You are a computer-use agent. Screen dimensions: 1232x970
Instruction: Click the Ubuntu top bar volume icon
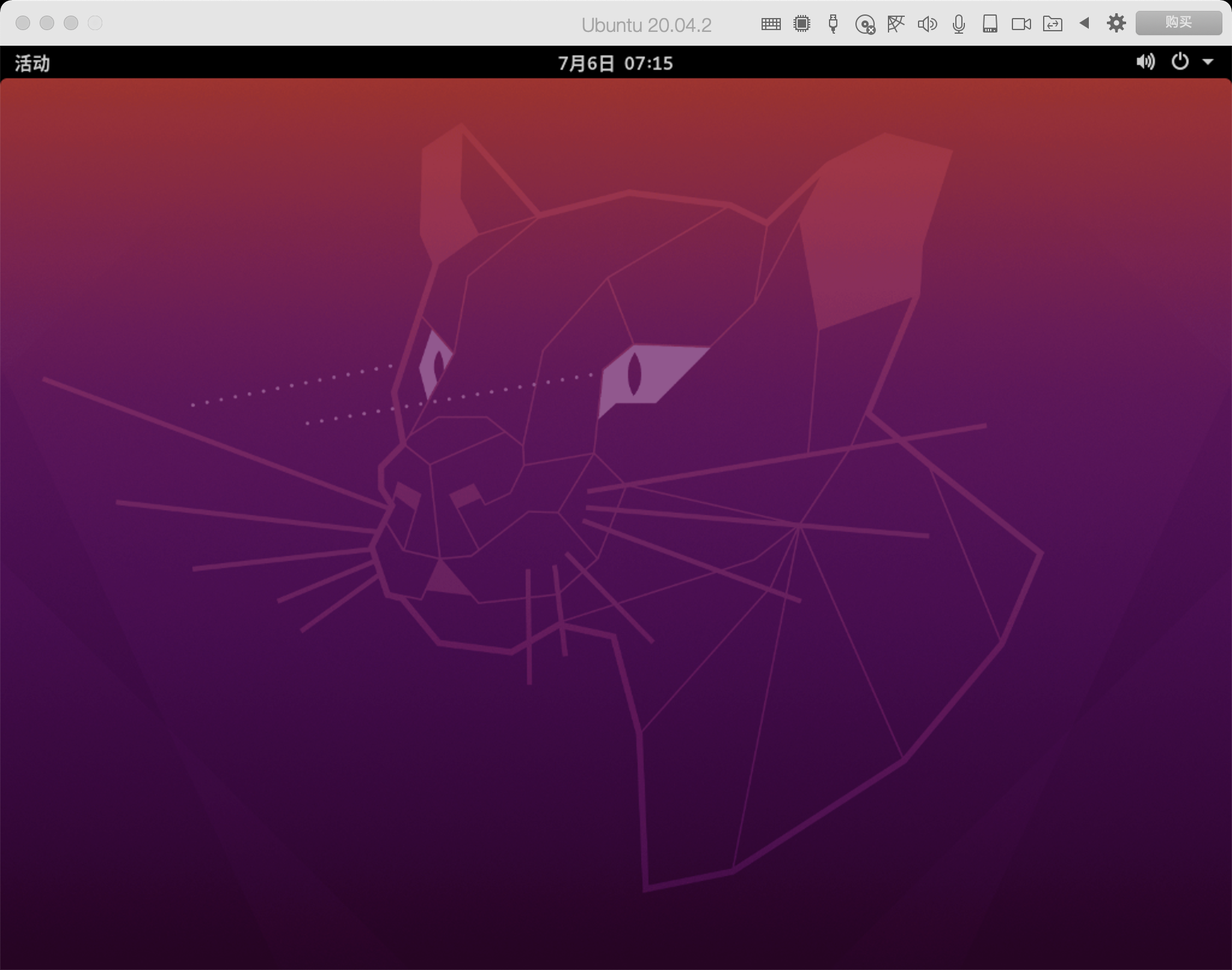pos(1145,62)
